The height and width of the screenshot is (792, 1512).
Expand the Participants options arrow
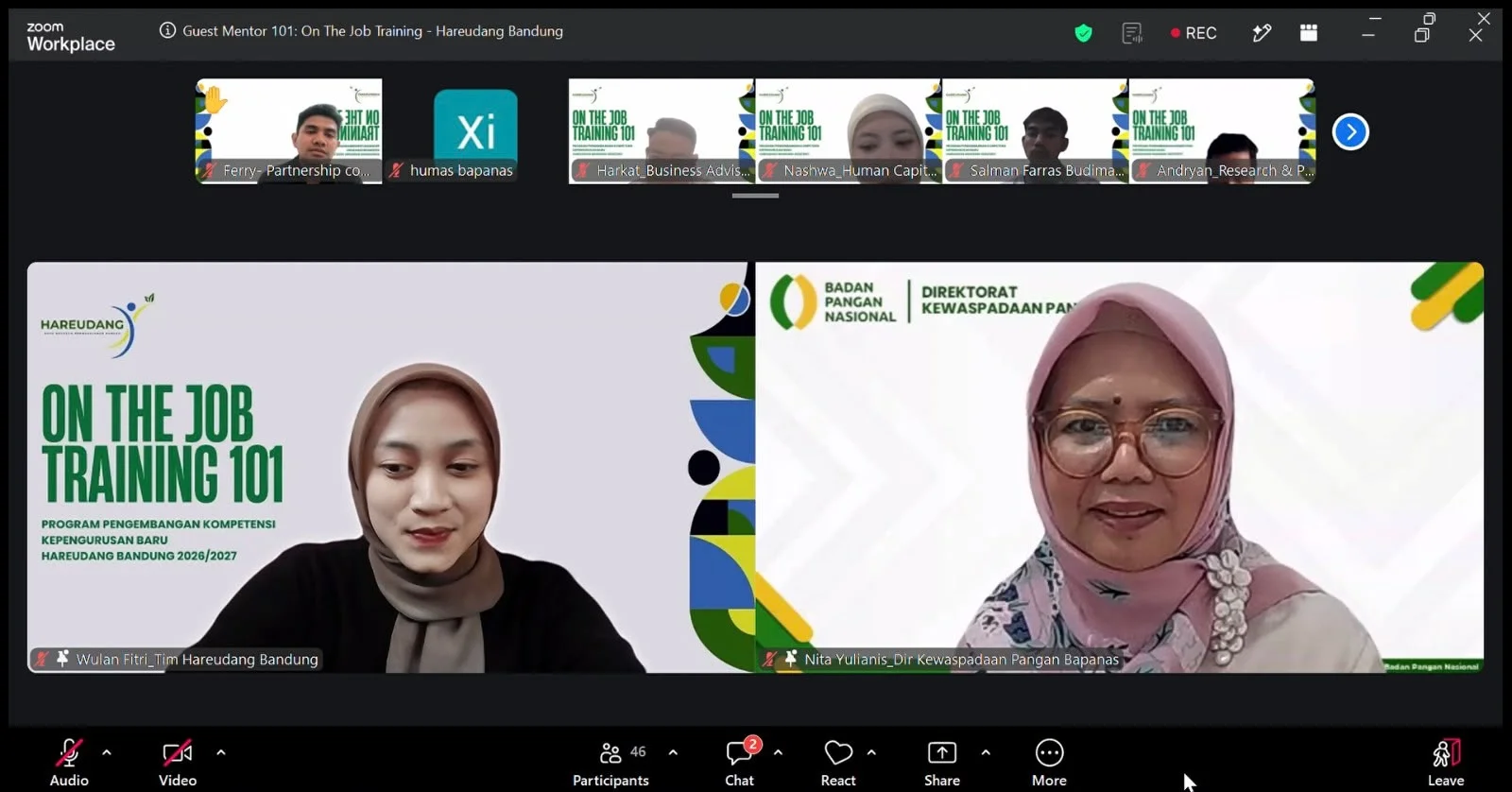(x=673, y=752)
